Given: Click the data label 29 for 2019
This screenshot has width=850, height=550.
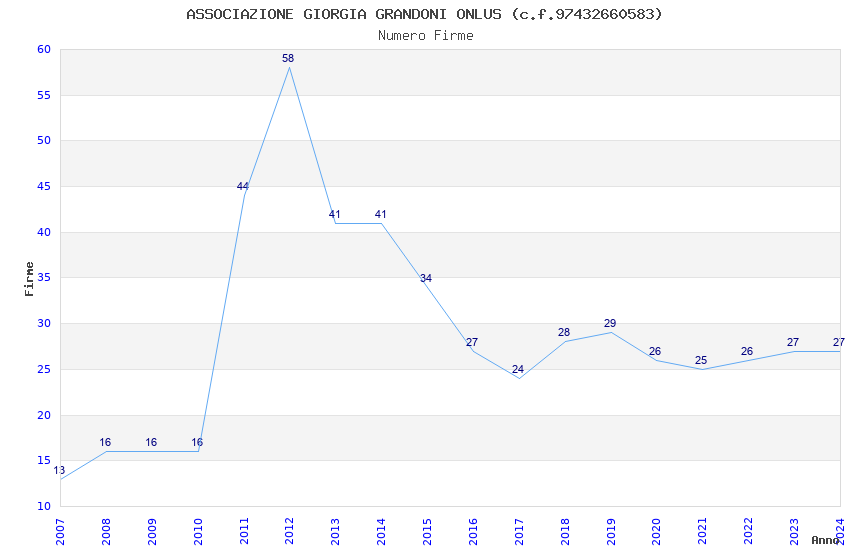Looking at the screenshot, I should pos(610,323).
